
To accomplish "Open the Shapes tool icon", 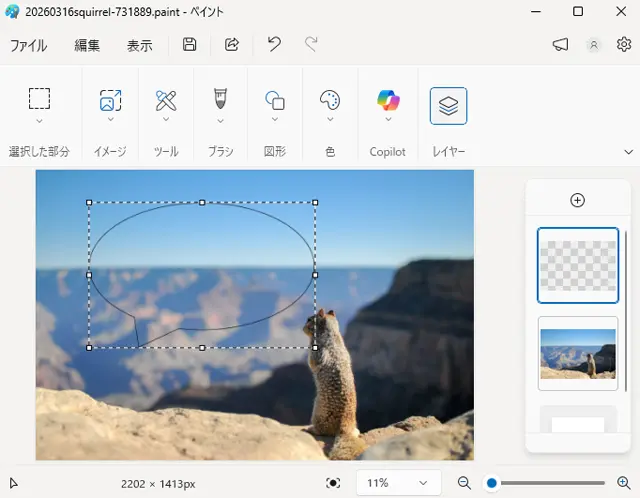I will [275, 100].
